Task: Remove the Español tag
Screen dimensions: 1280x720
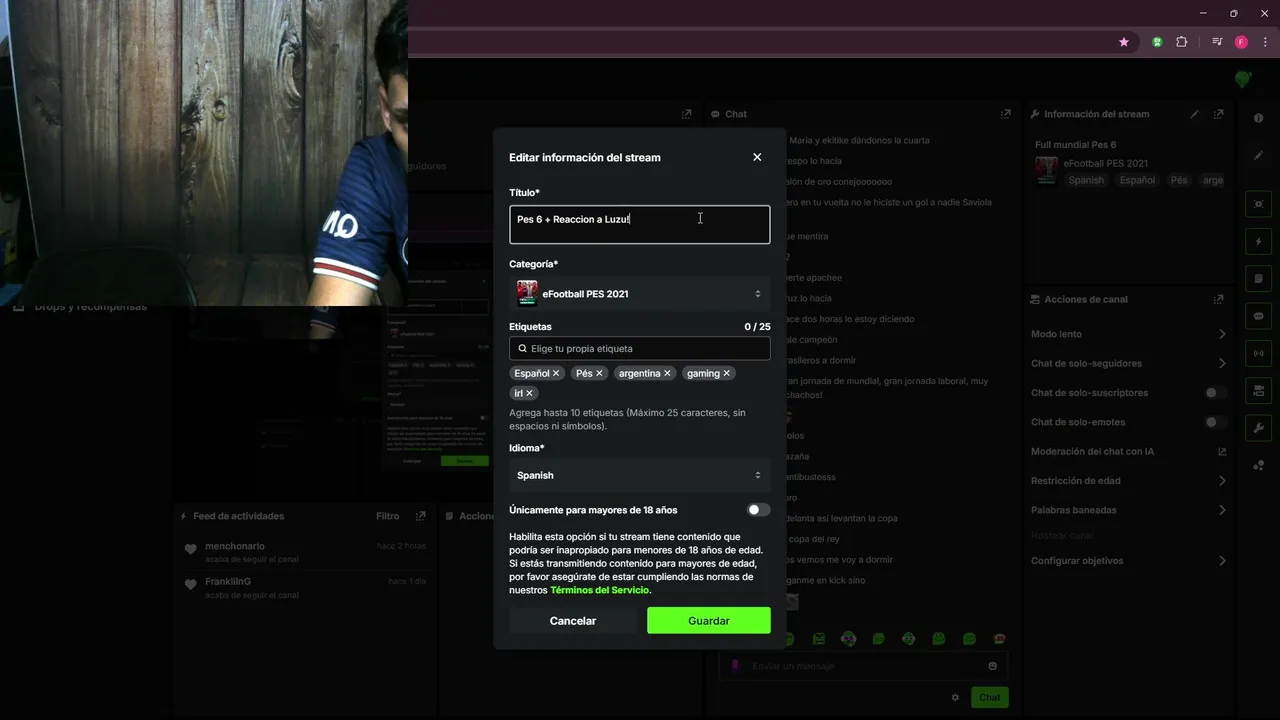Action: point(556,373)
